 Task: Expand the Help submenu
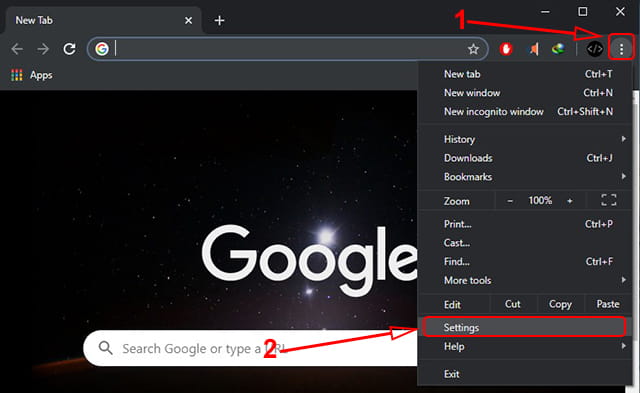click(x=525, y=346)
